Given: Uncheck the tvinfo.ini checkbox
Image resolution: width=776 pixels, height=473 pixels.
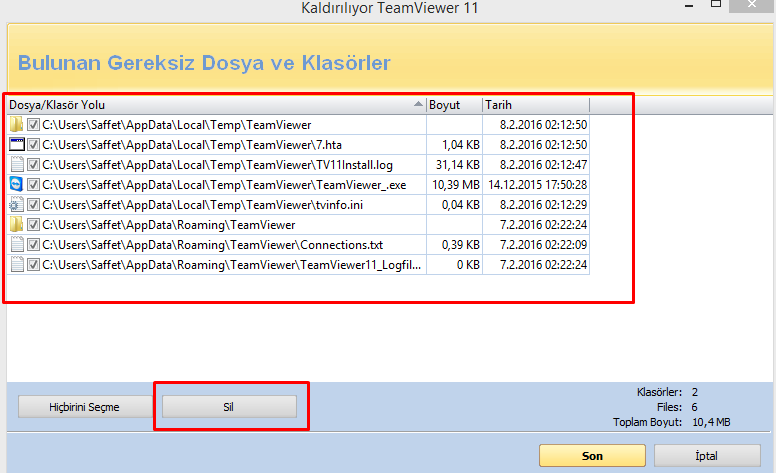Looking at the screenshot, I should click(33, 204).
